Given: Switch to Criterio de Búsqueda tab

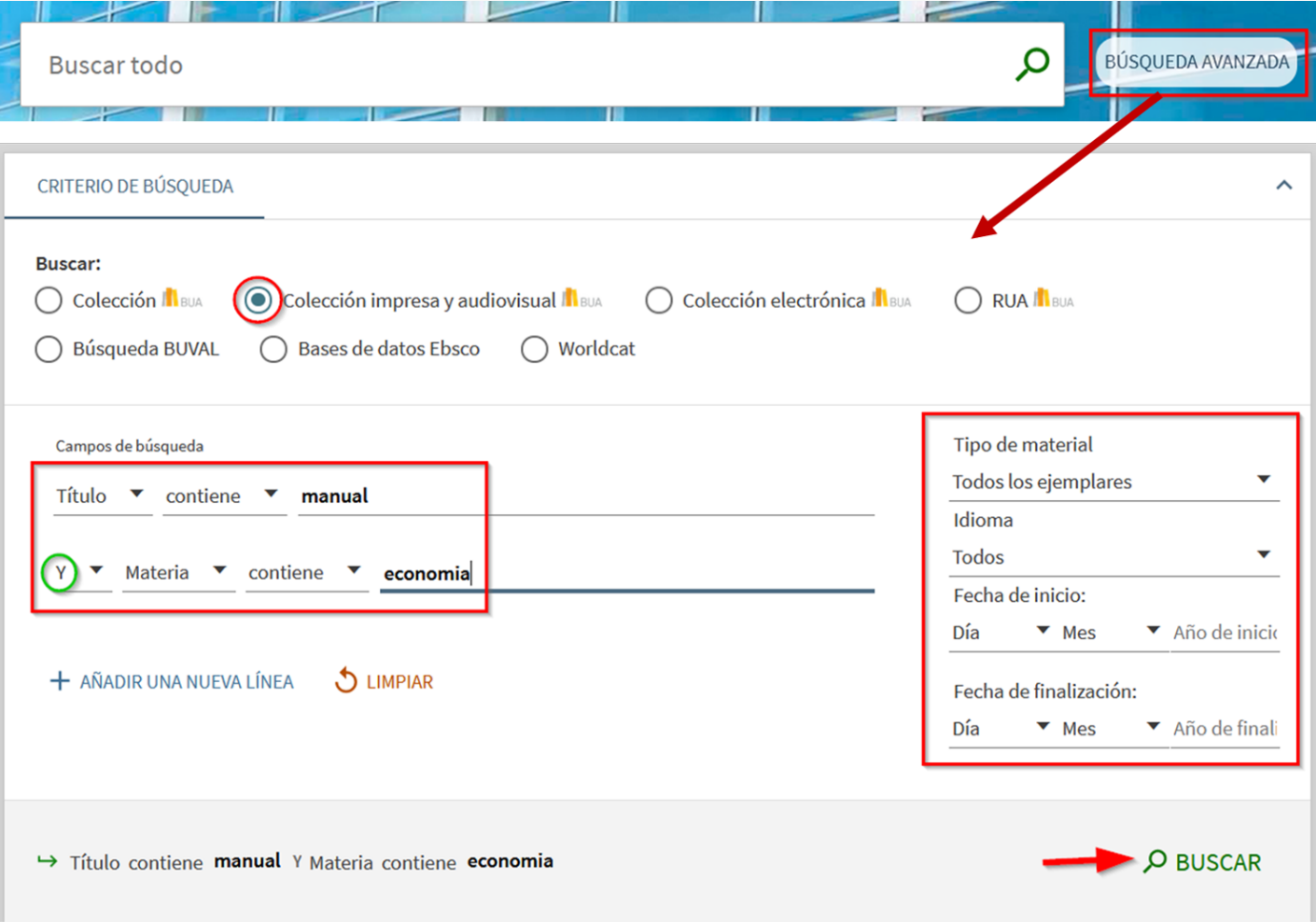Looking at the screenshot, I should 135,187.
